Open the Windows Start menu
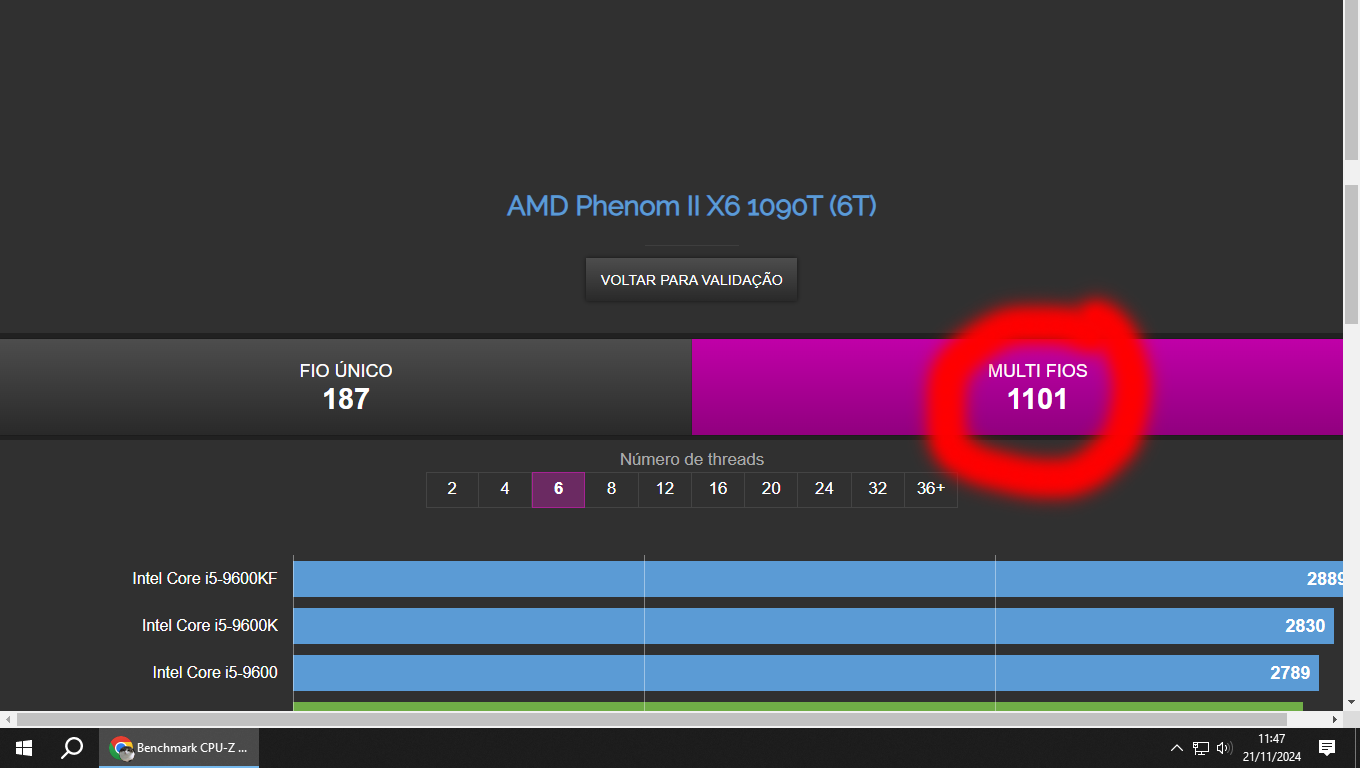 [x=23, y=747]
